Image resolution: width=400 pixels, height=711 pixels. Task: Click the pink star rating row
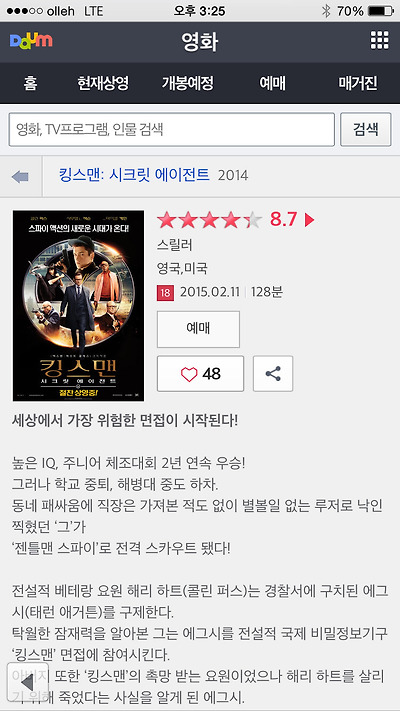tap(210, 220)
